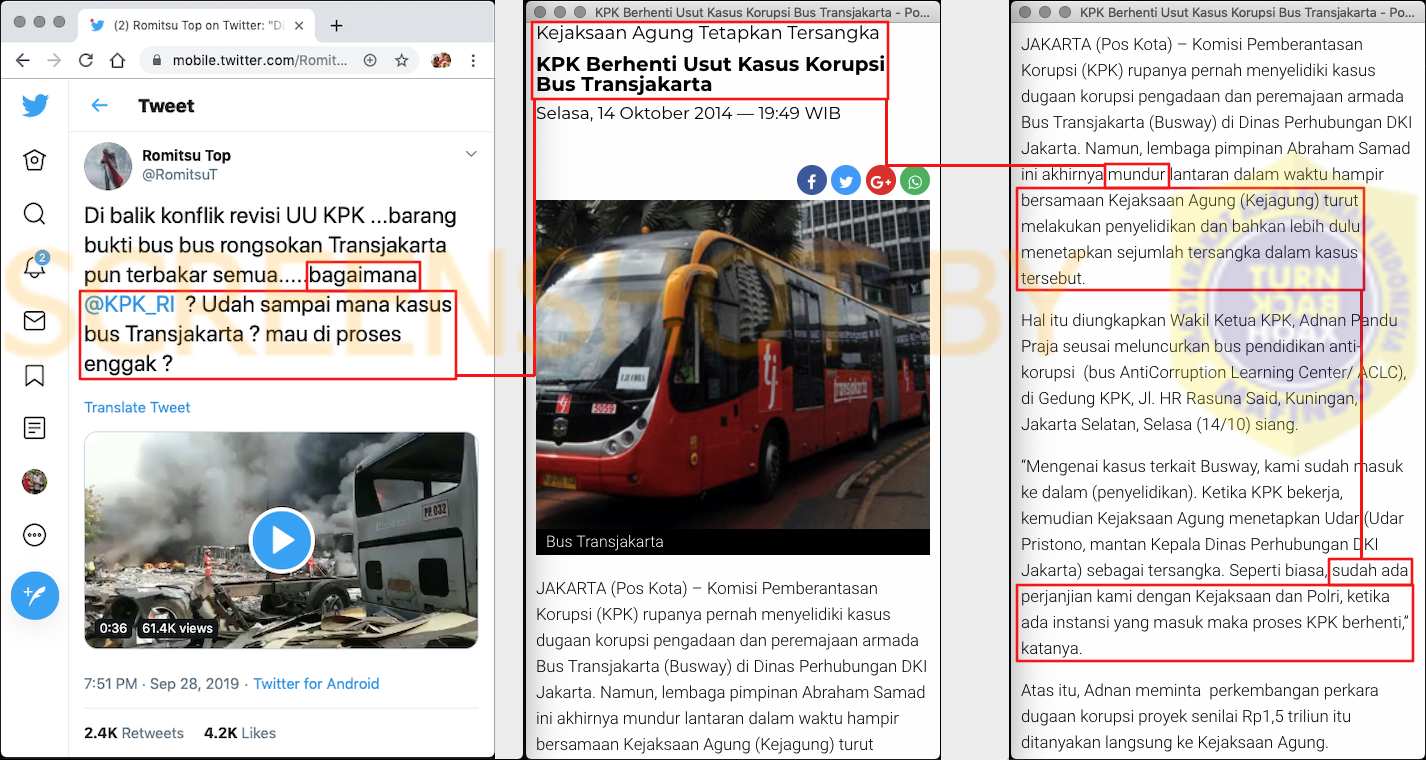Bookmark this page with the star icon
Screen dimensions: 1426x760
[401, 61]
